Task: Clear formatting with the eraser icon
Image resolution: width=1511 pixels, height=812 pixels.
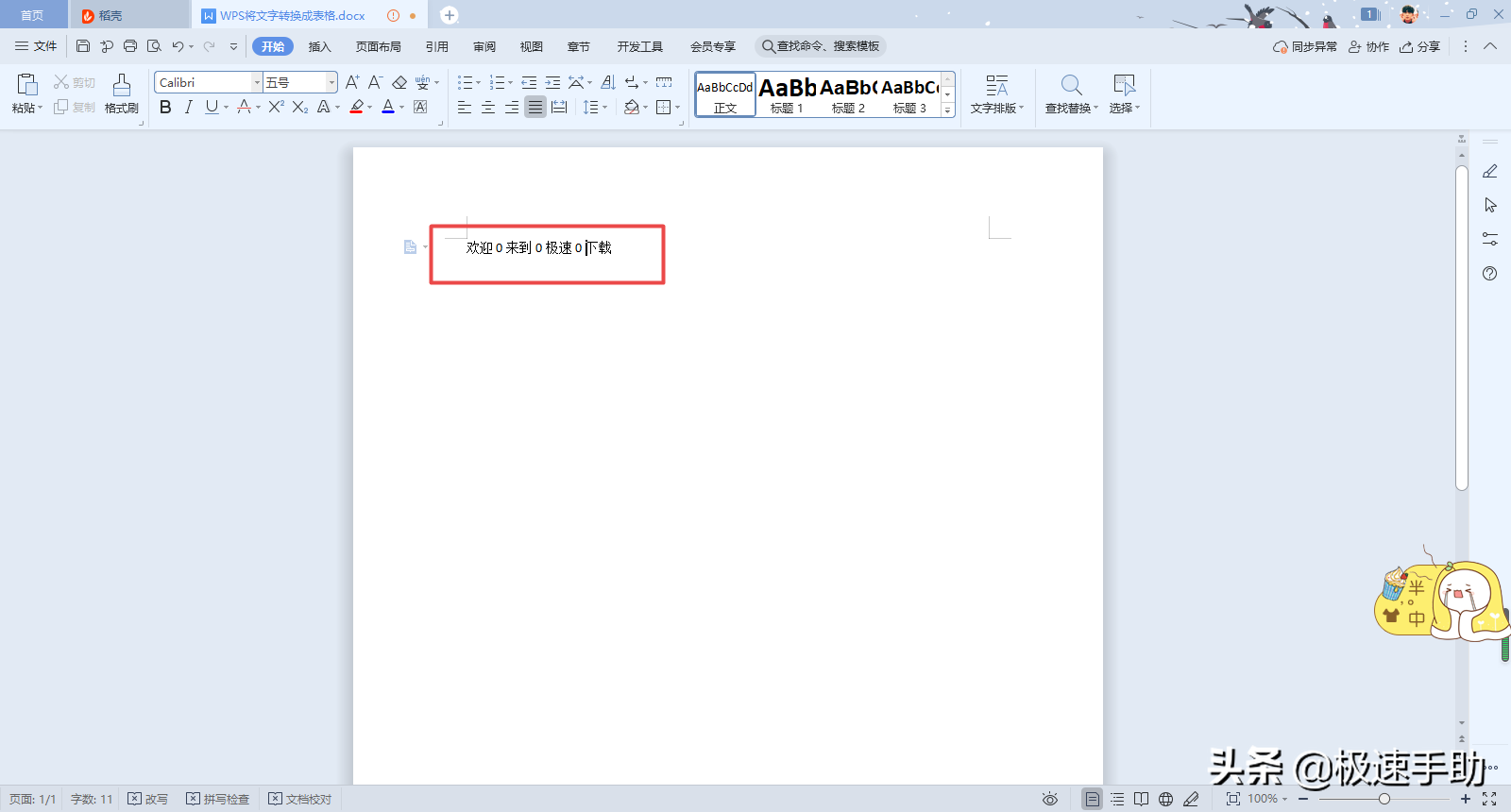Action: (399, 82)
